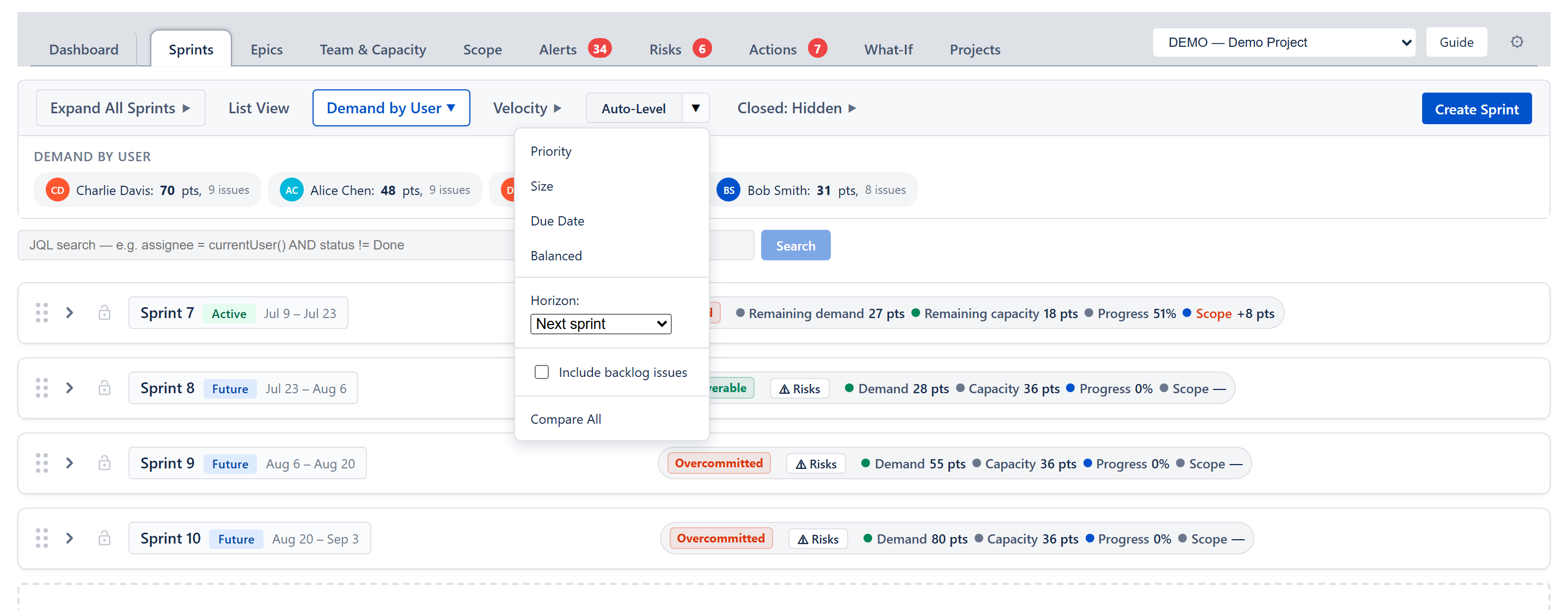Grab the Sprint 10 drag handle icon

42,538
